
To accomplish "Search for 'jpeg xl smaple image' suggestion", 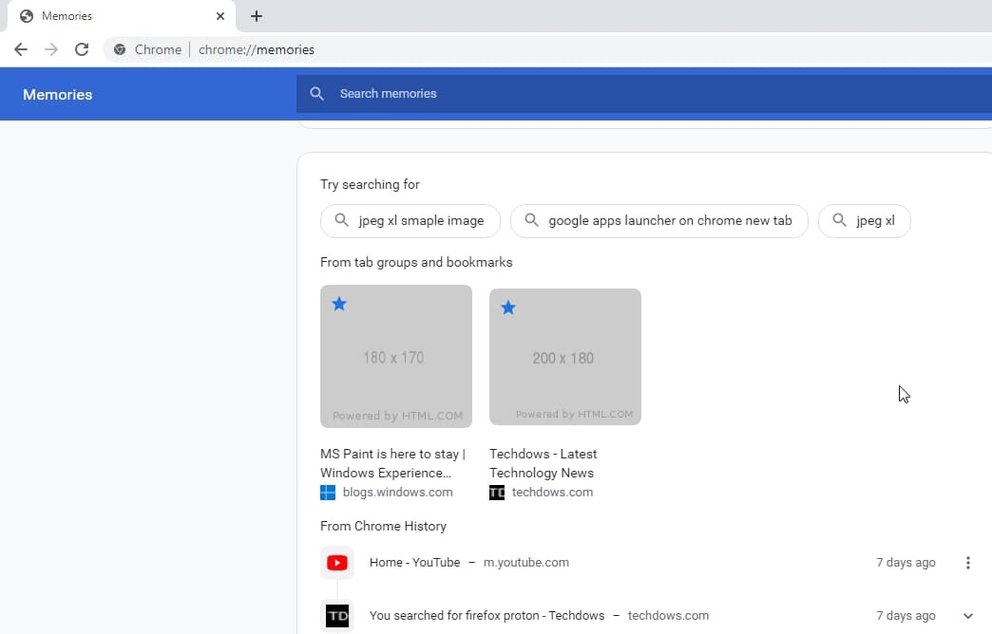I will pos(411,221).
